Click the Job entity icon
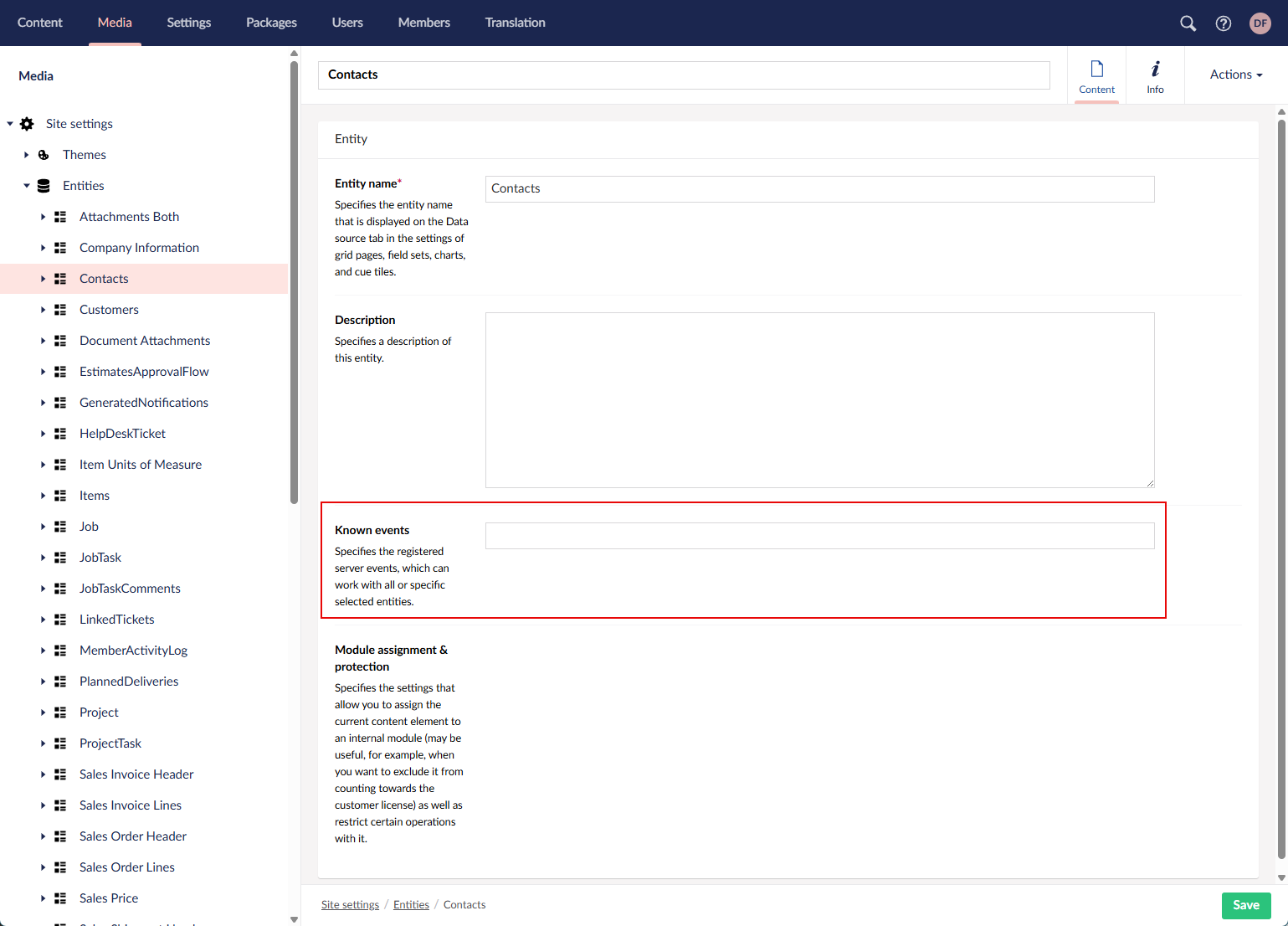Viewport: 1288px width, 926px height. pos(60,527)
